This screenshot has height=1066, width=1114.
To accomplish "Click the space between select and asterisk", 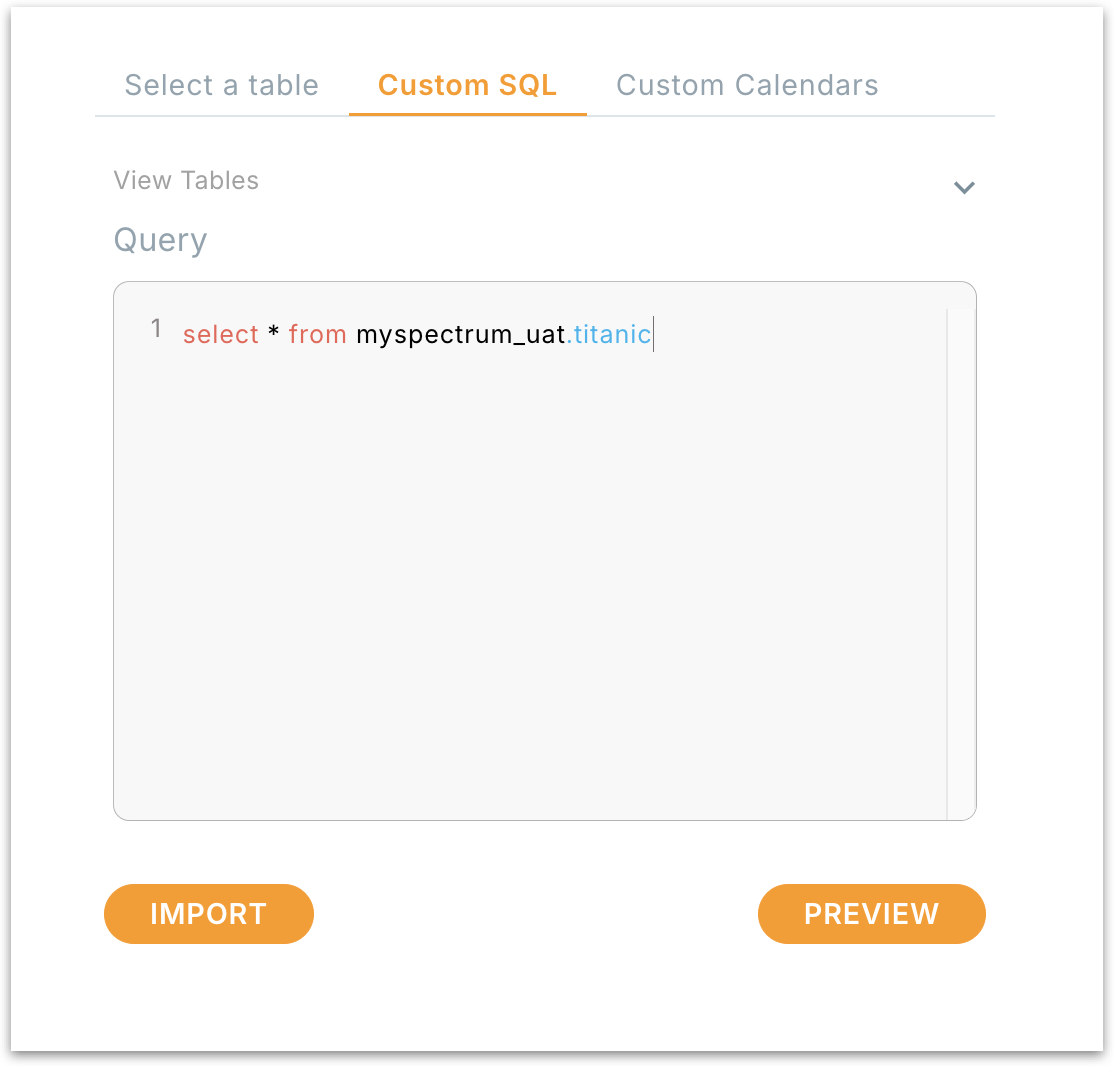I will (x=264, y=334).
